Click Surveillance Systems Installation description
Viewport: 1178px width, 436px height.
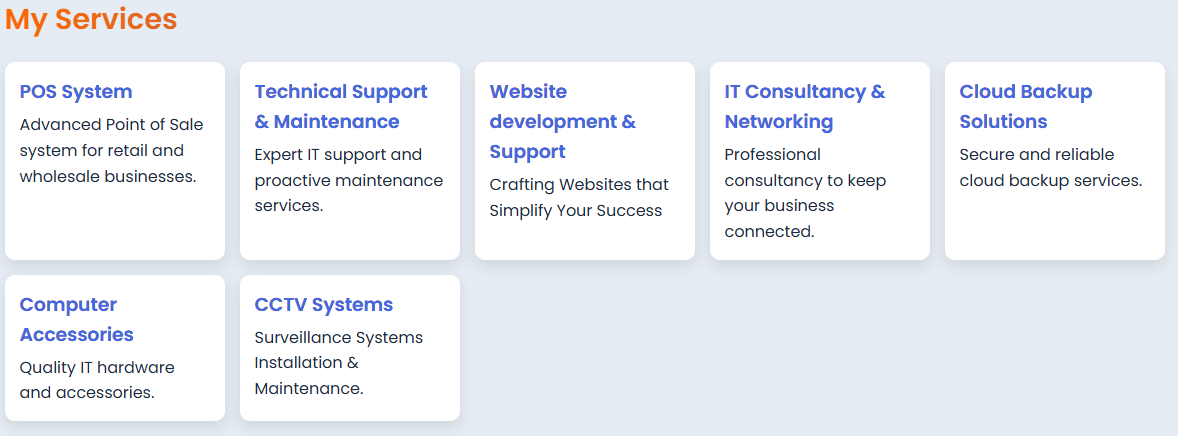tap(339, 363)
